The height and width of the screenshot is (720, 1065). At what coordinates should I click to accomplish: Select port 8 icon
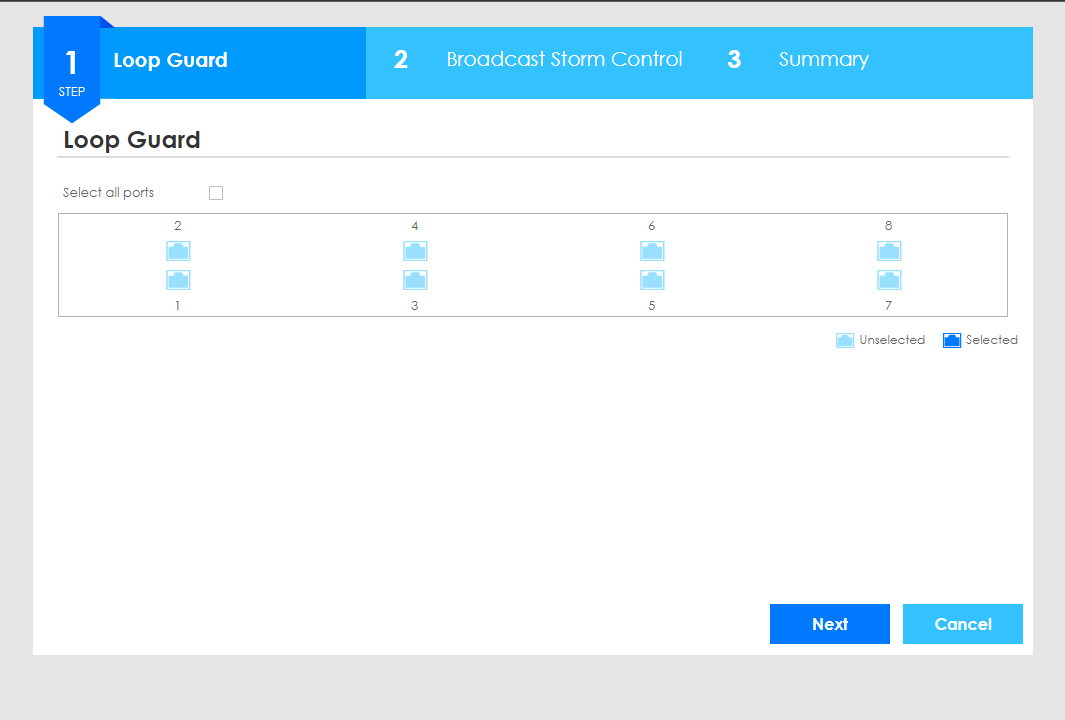pos(889,251)
